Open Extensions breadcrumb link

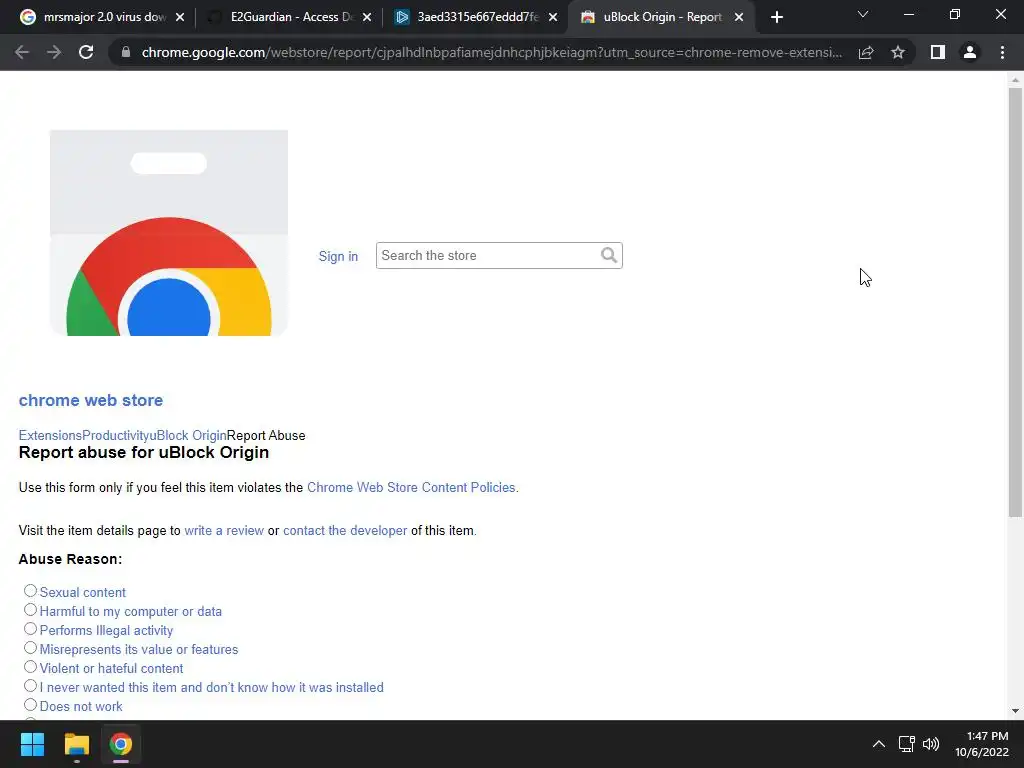[50, 436]
